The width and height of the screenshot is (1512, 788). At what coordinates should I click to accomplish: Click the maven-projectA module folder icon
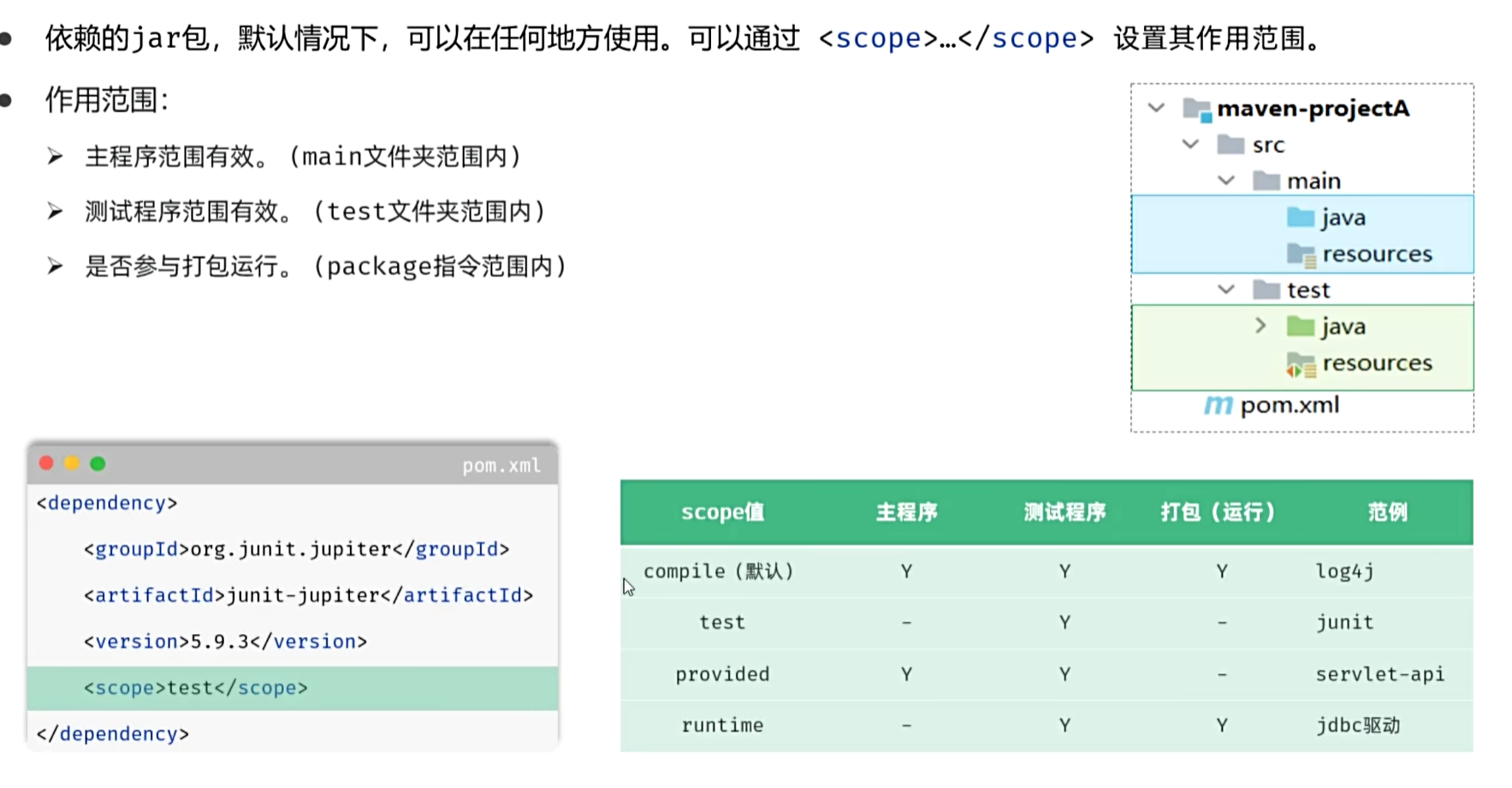point(1197,110)
